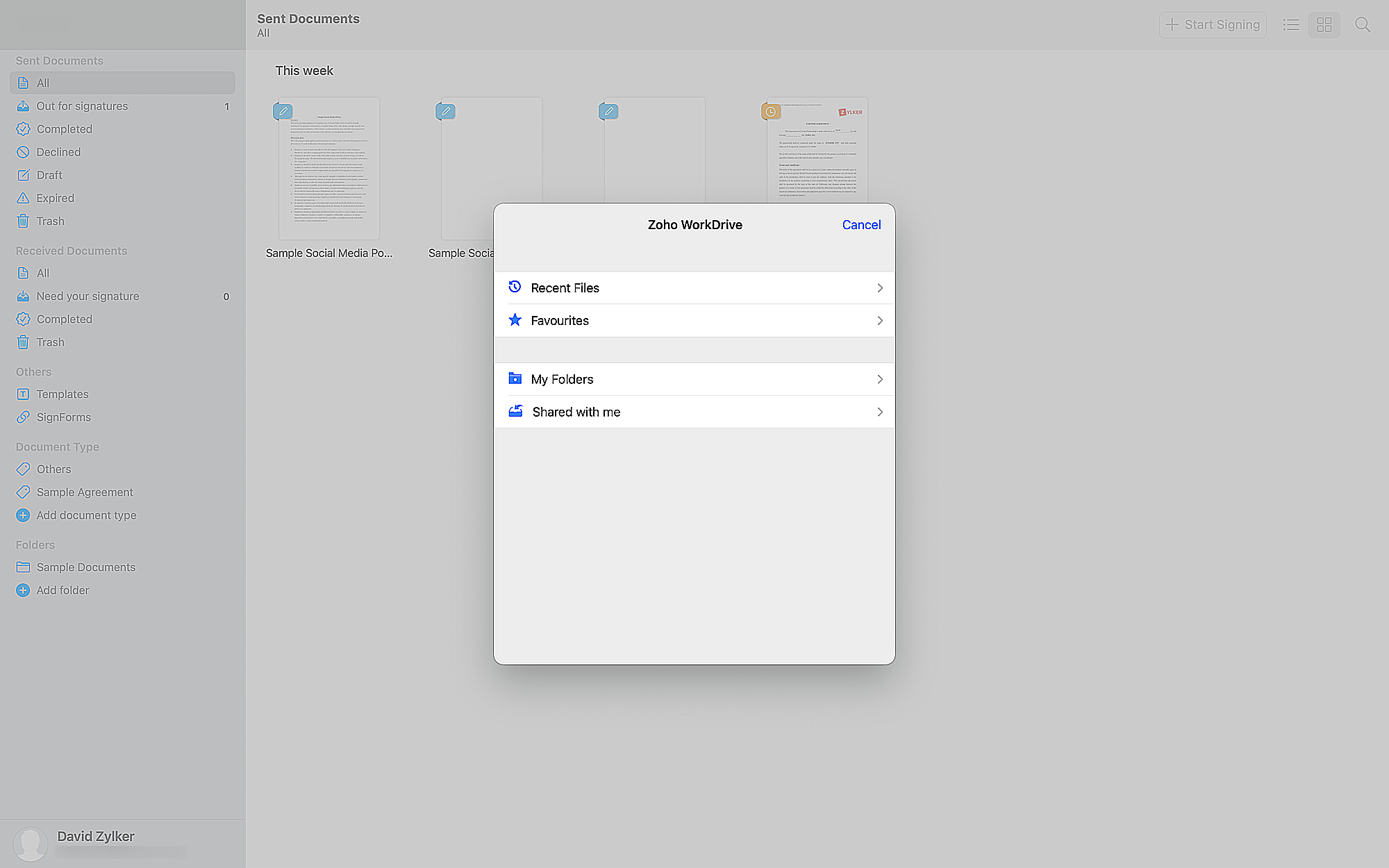Image resolution: width=1389 pixels, height=868 pixels.
Task: Click the Shared with me icon
Action: [515, 411]
